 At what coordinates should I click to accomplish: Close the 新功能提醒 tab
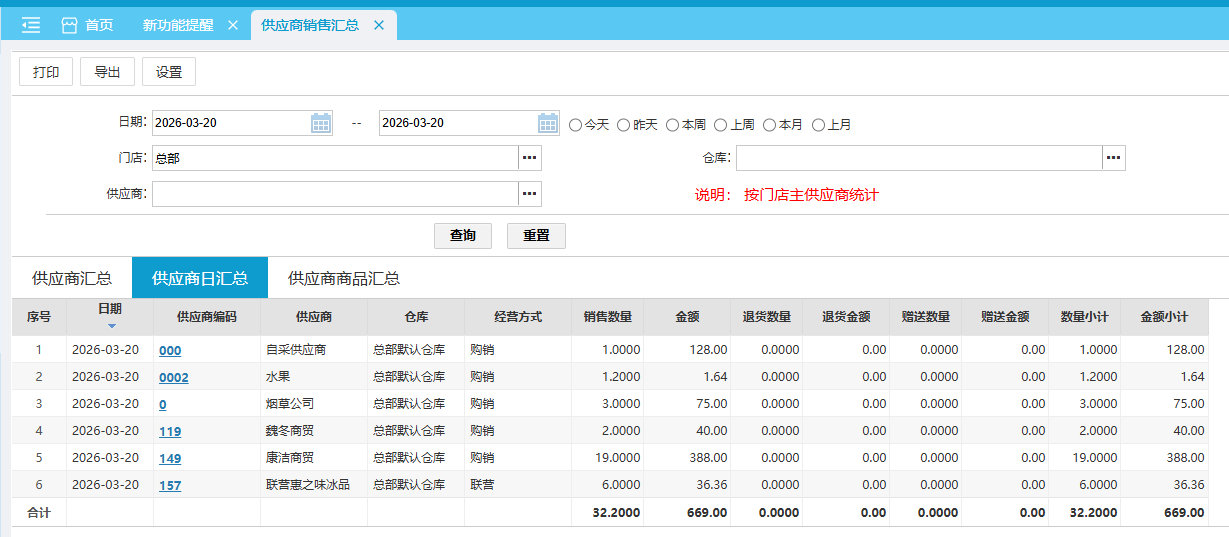coord(233,25)
